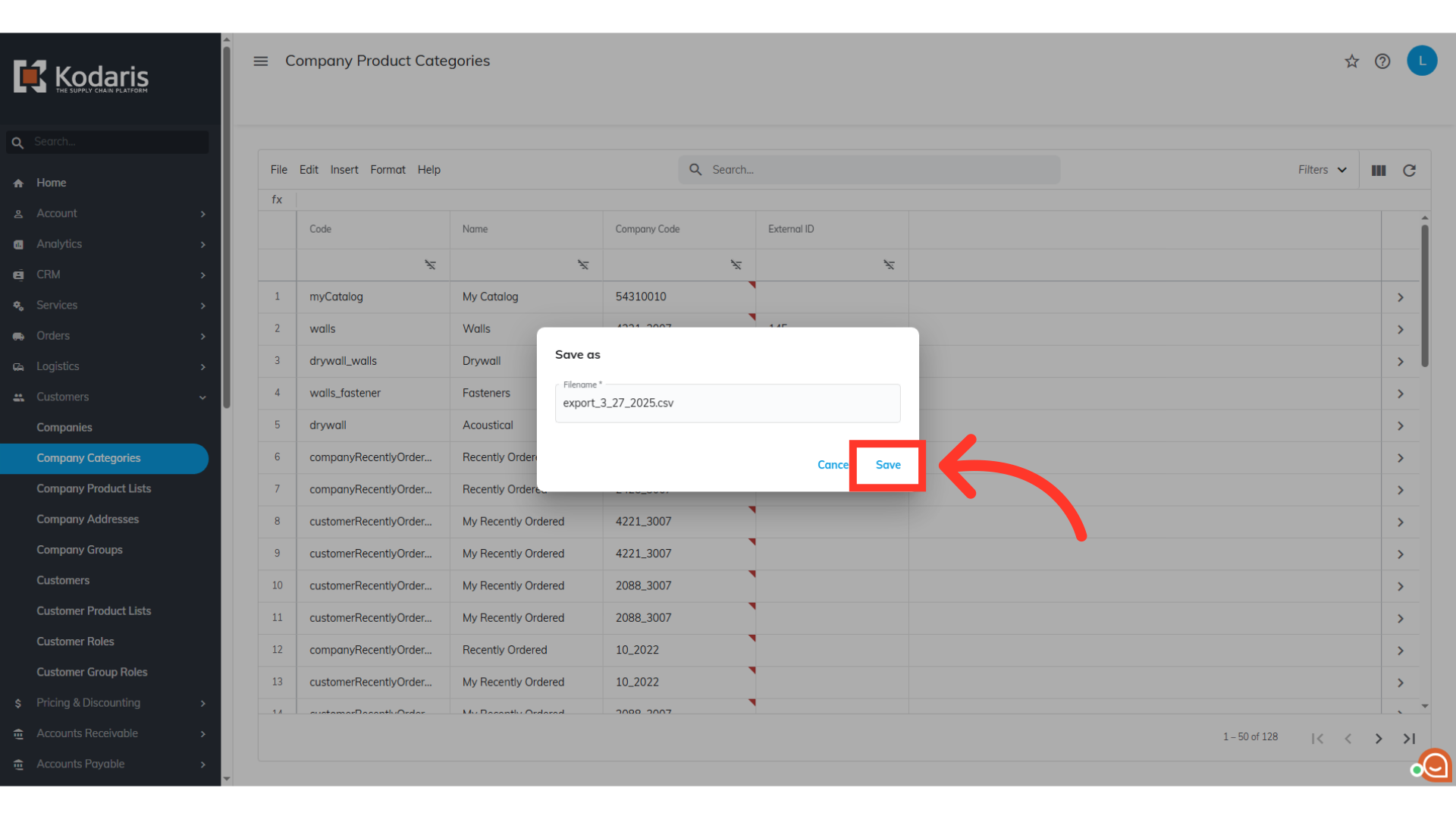This screenshot has height=819, width=1456.
Task: Open the Format menu
Action: (x=388, y=170)
